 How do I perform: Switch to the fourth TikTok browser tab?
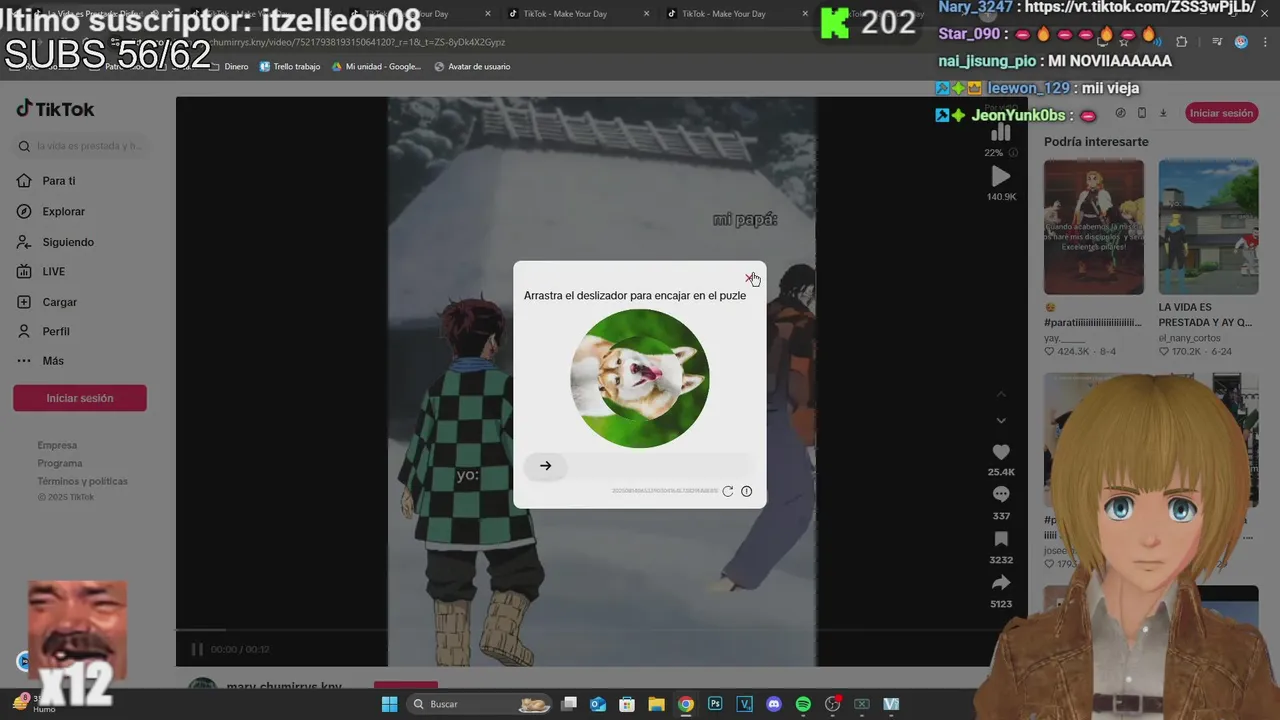[575, 14]
